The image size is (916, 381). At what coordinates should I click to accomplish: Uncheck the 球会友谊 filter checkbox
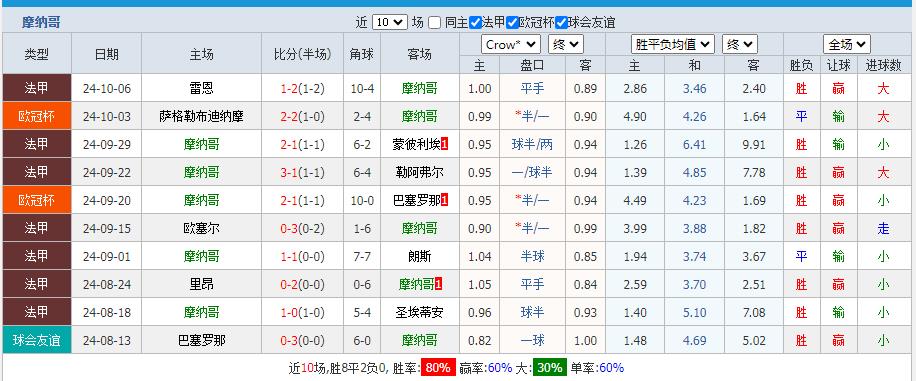(561, 23)
